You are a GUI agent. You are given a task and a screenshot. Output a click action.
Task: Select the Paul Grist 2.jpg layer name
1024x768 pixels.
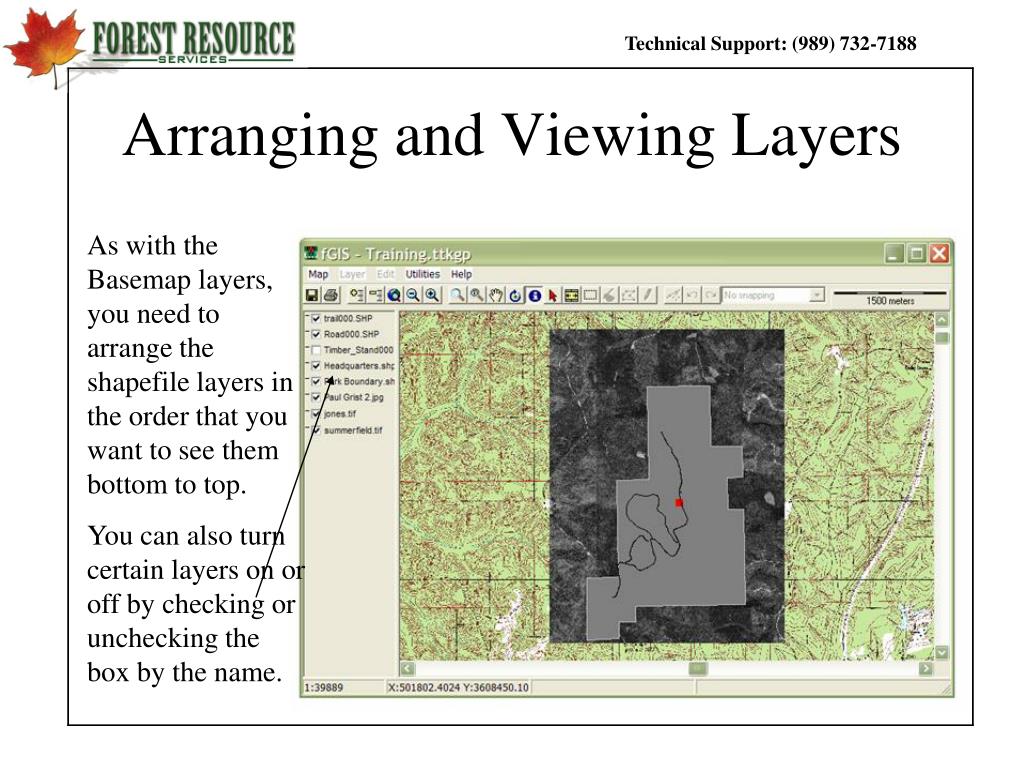354,397
